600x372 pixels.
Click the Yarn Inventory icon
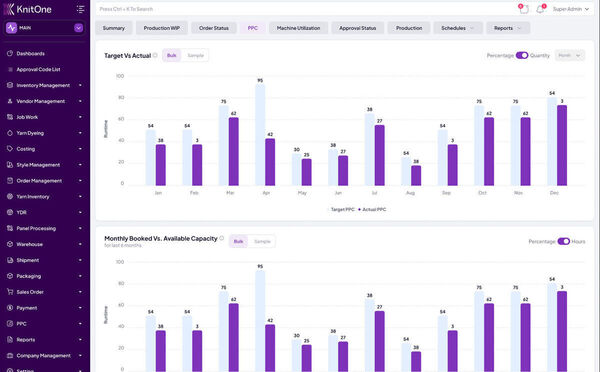pyautogui.click(x=10, y=196)
